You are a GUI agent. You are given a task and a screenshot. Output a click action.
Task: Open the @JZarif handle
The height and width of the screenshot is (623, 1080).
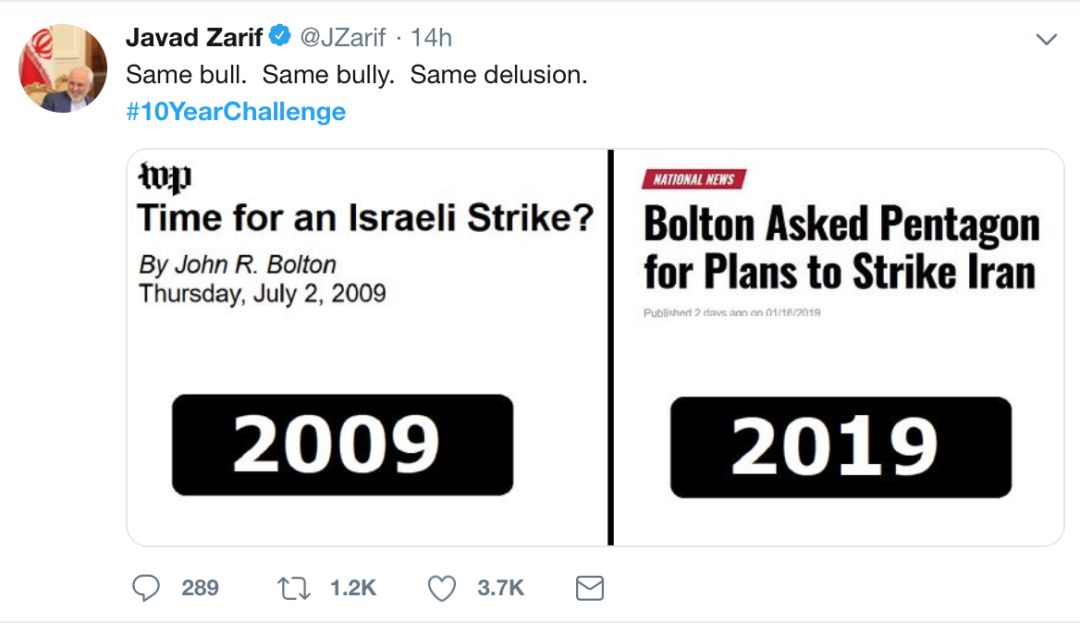pyautogui.click(x=342, y=37)
